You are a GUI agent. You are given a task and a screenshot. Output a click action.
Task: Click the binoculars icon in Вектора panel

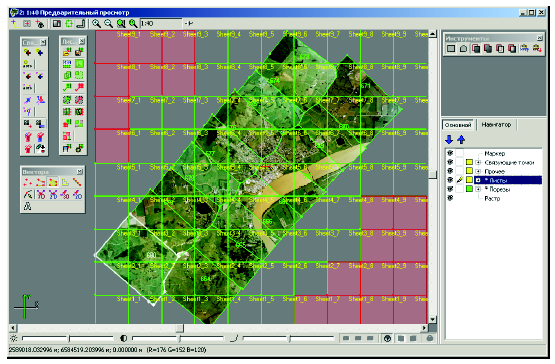28,206
